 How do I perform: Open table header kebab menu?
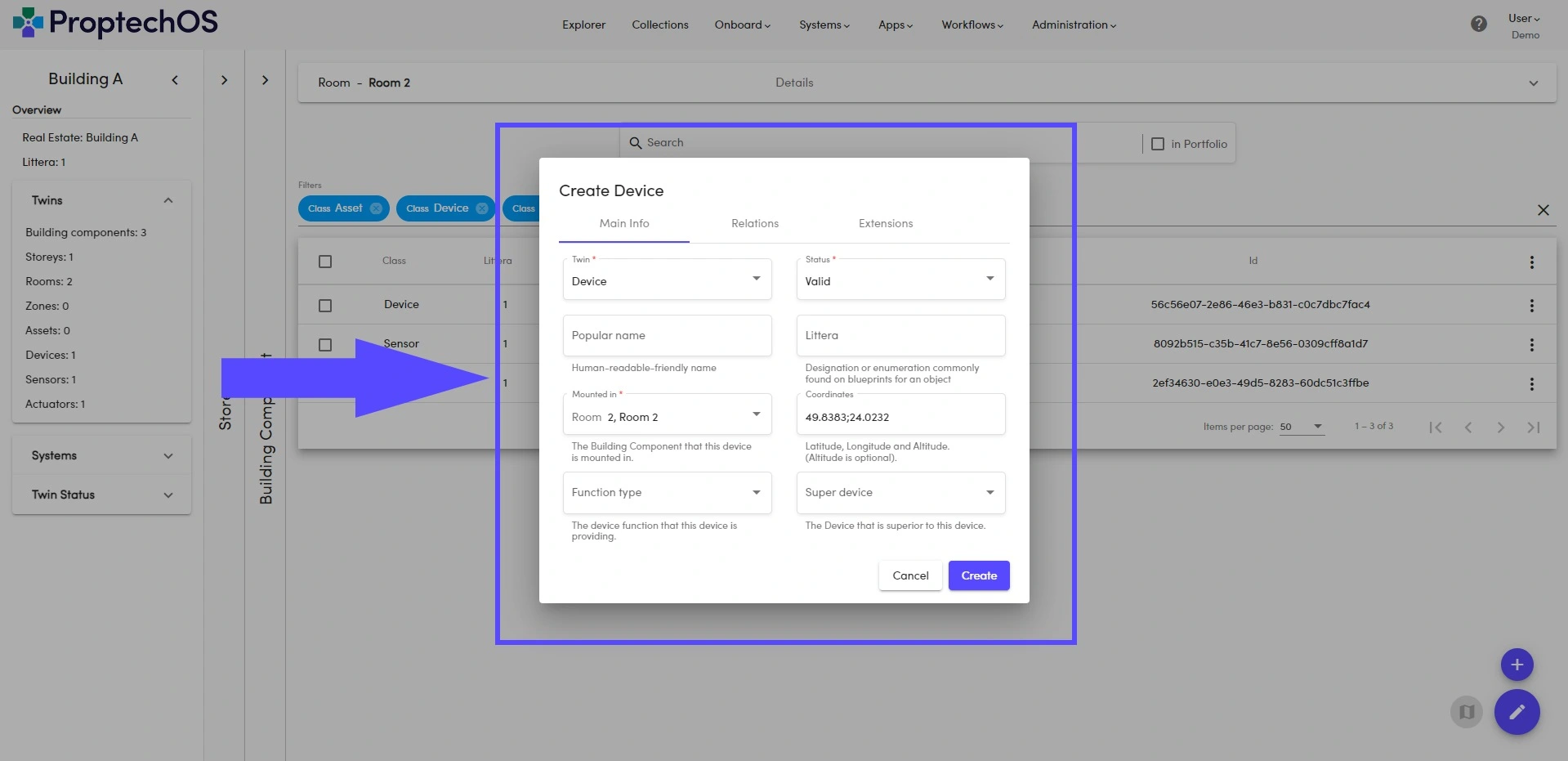point(1531,262)
